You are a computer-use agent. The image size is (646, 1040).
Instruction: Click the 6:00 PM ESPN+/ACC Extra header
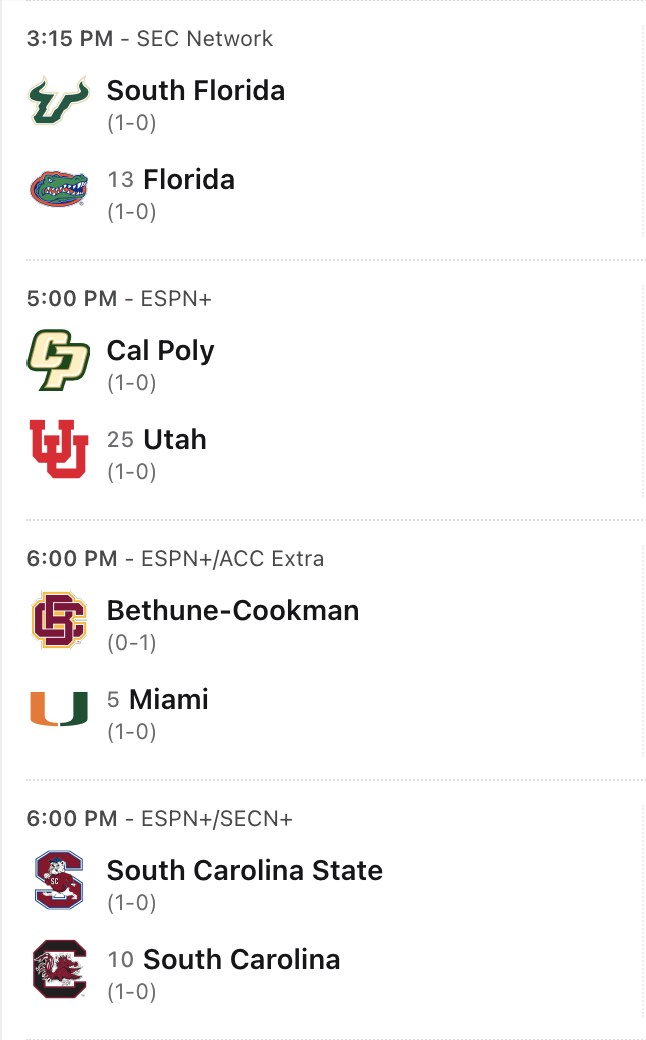[175, 559]
